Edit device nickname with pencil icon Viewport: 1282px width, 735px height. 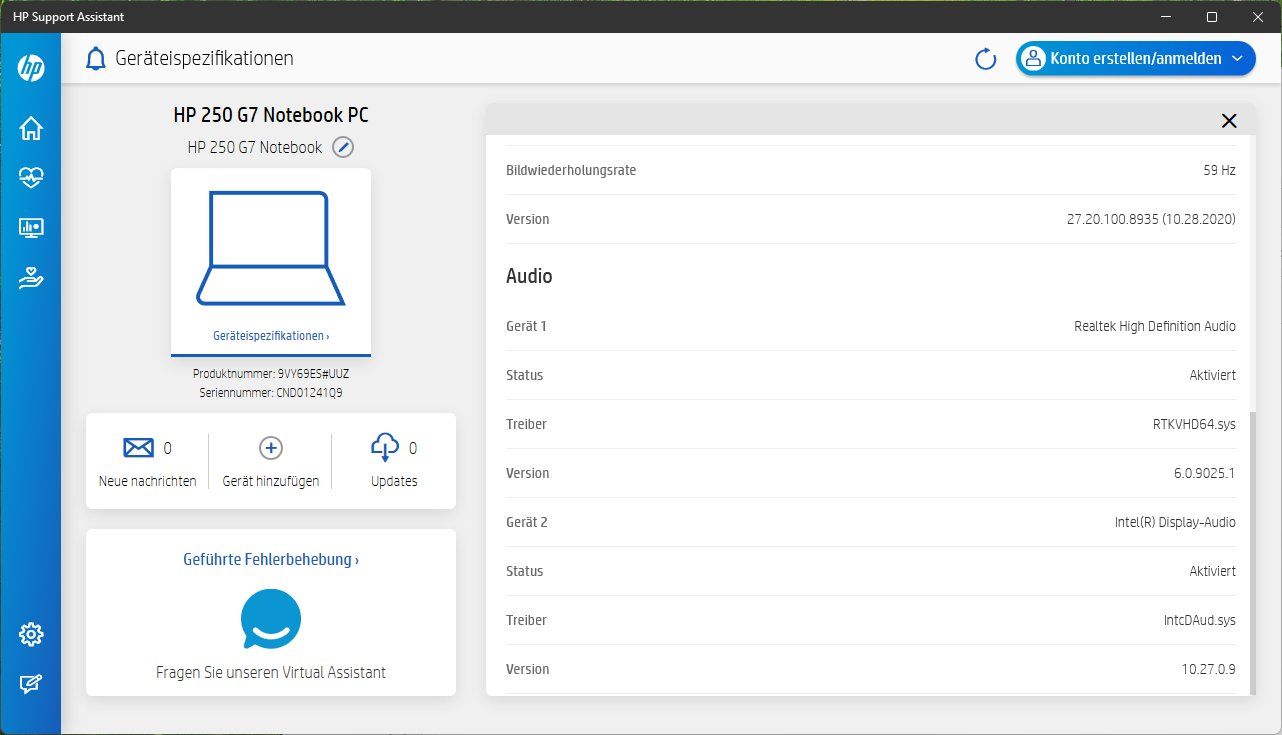[343, 147]
